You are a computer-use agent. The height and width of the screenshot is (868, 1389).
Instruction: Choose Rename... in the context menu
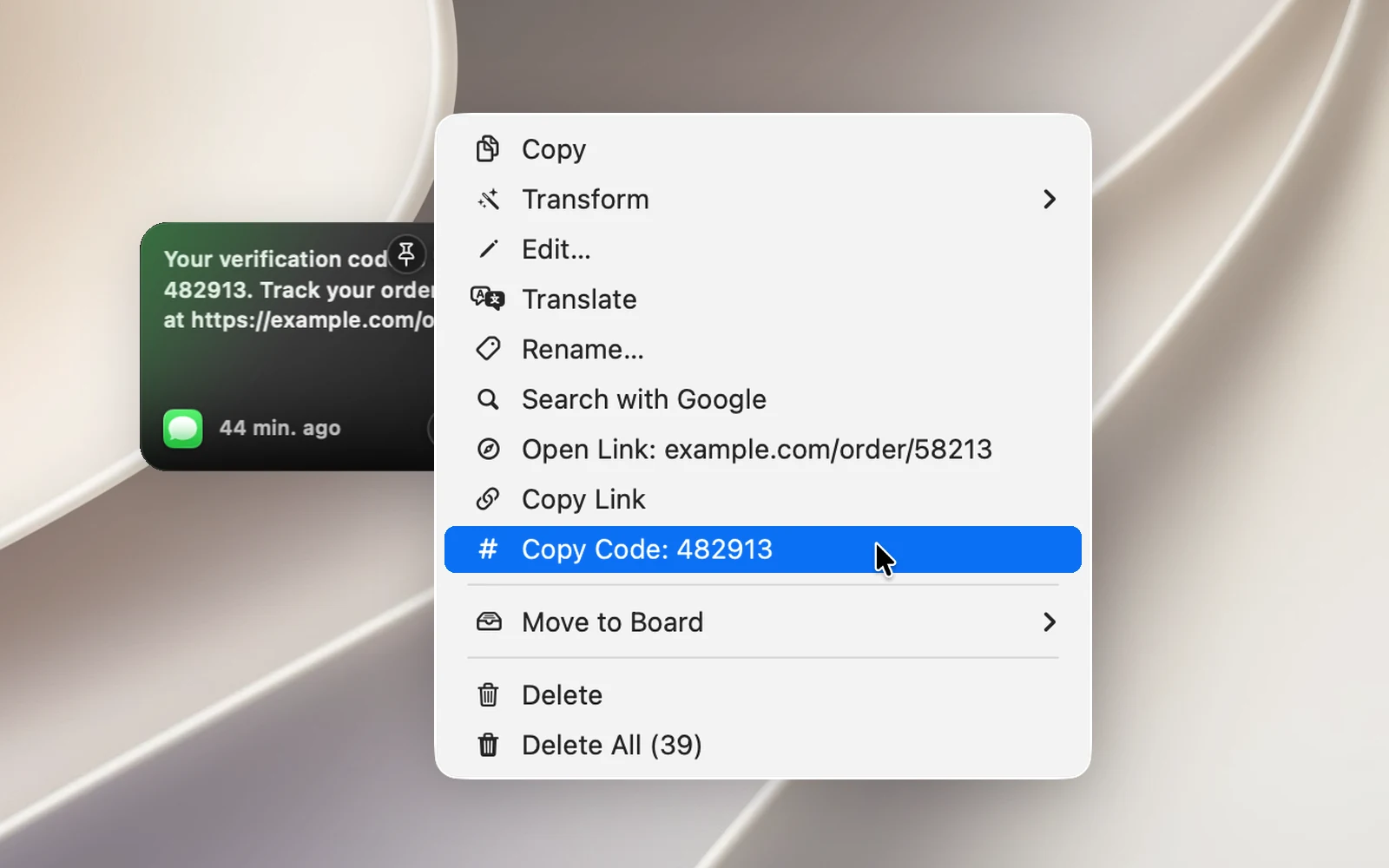point(762,349)
